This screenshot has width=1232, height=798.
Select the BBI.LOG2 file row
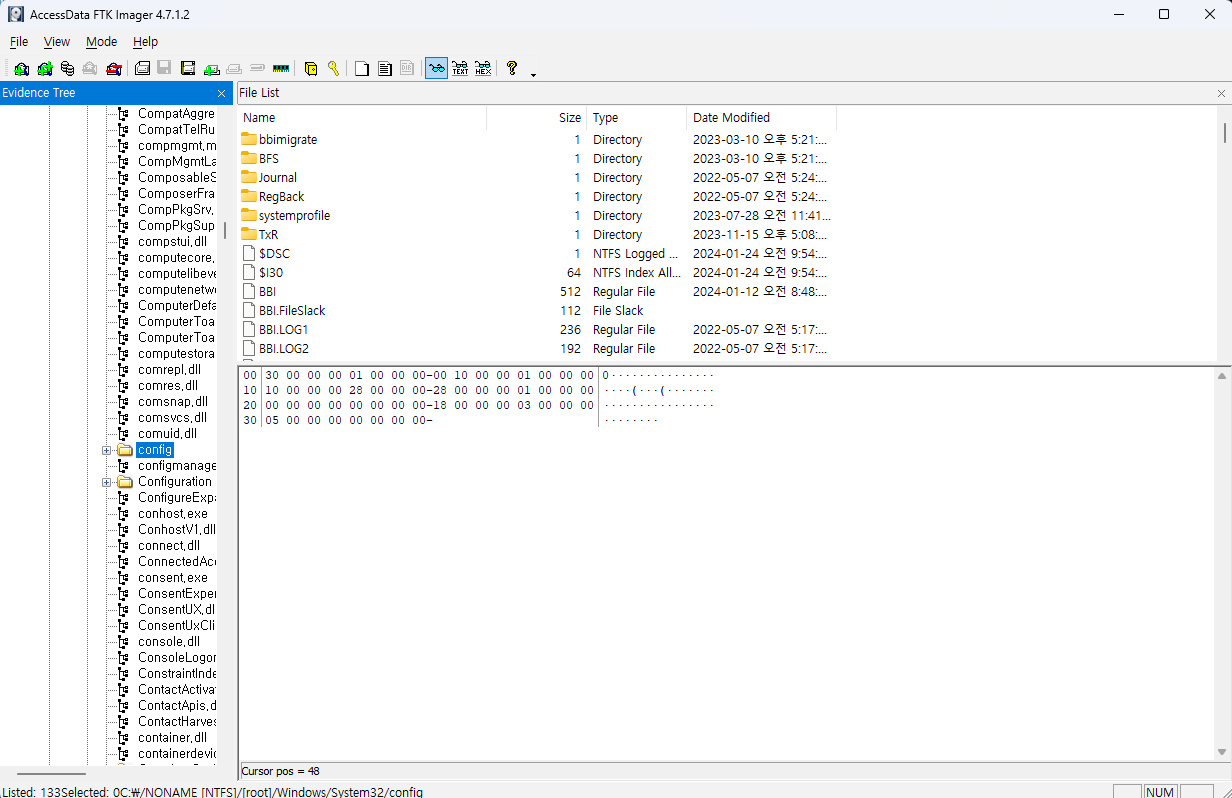point(536,349)
